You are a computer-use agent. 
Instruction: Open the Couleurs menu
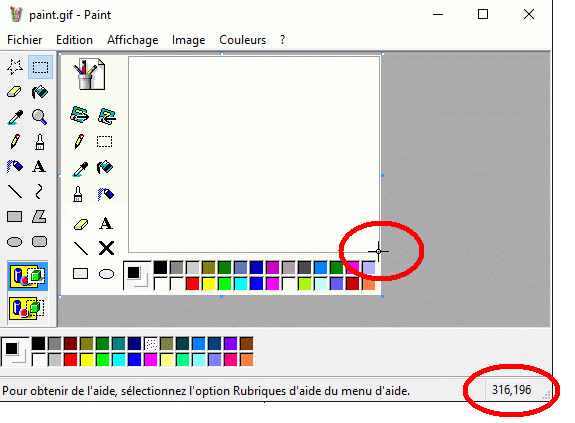pos(242,40)
